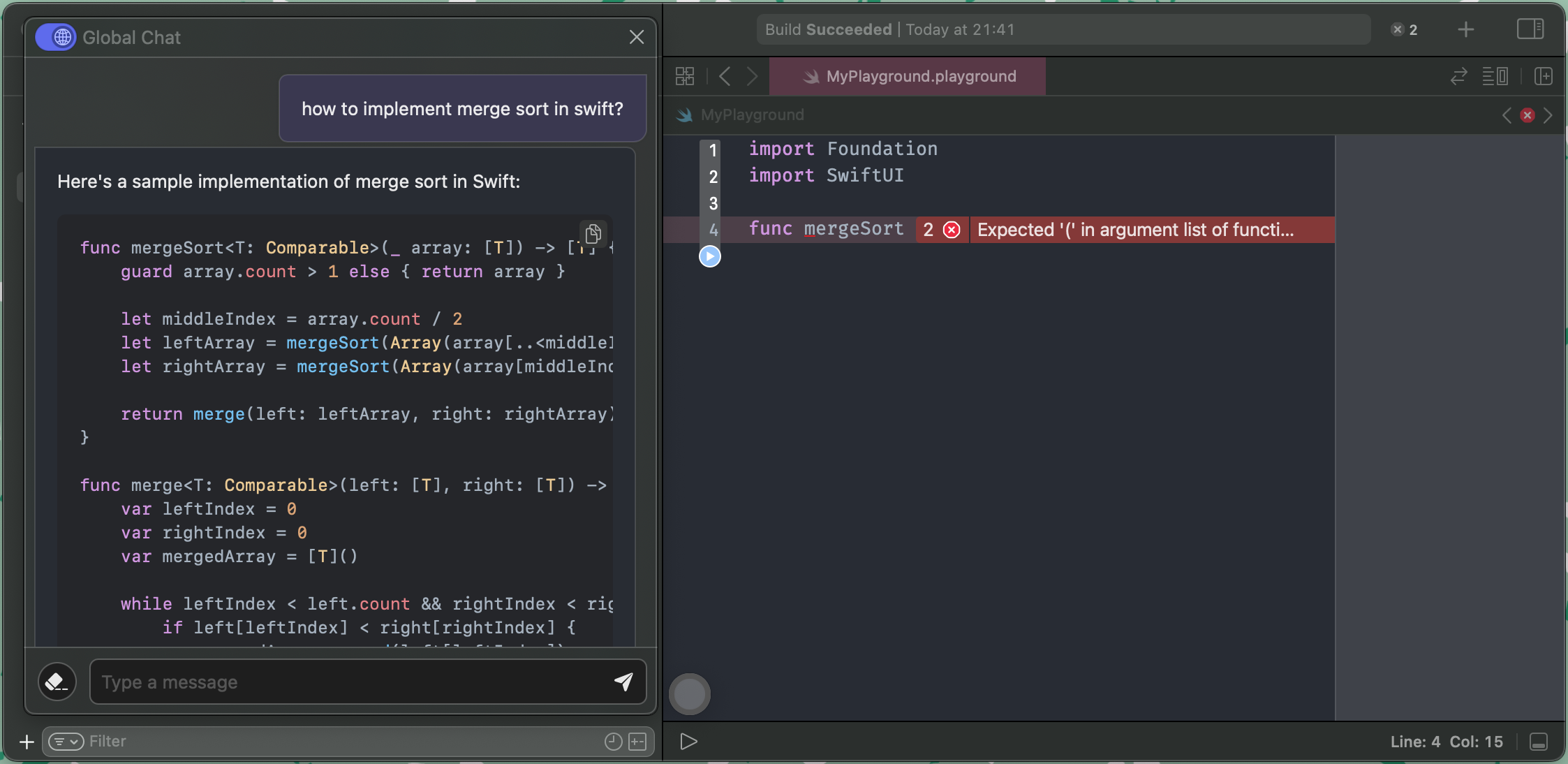Open the filter options dropdown

[x=66, y=742]
